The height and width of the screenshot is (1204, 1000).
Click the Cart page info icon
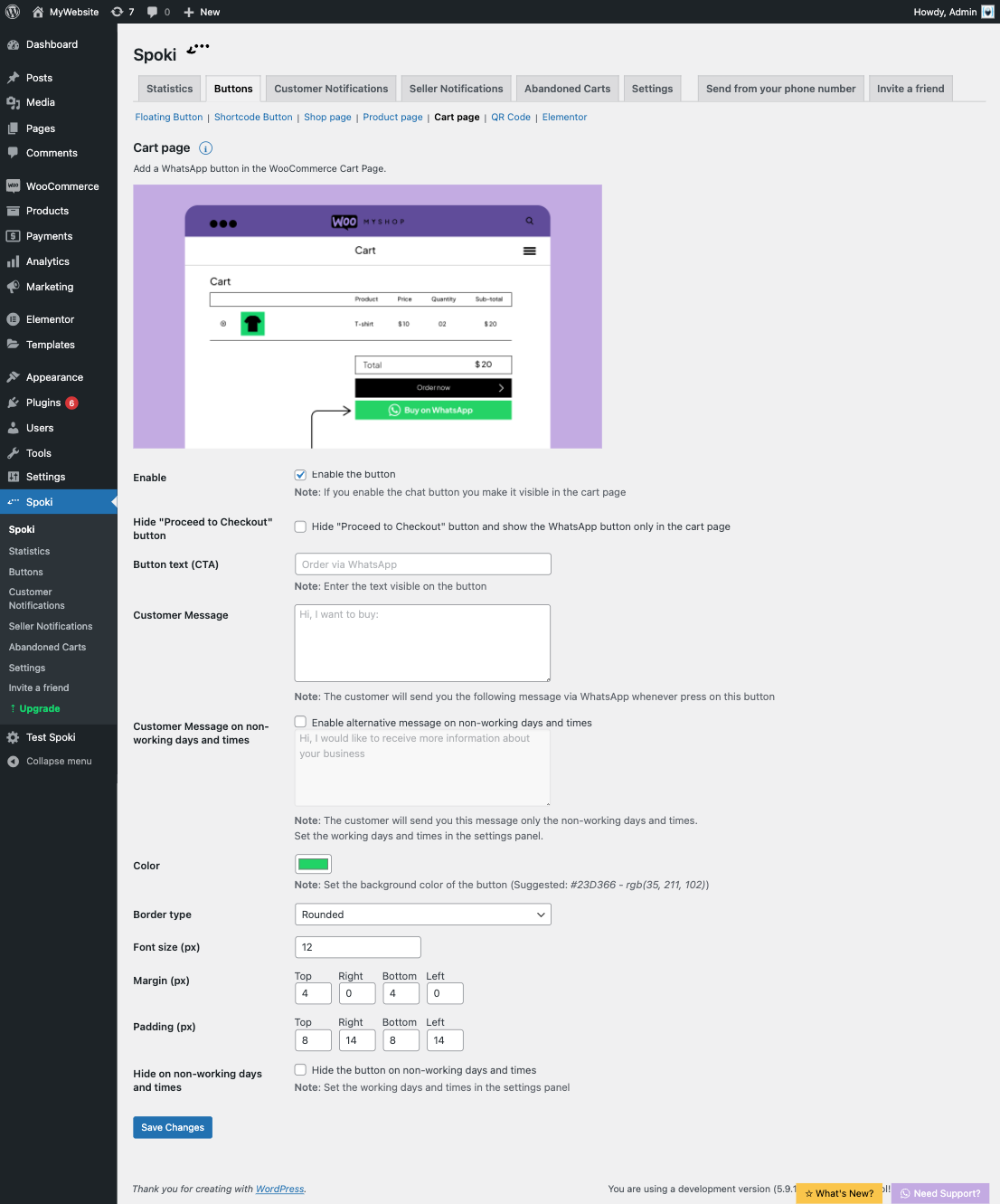click(205, 148)
